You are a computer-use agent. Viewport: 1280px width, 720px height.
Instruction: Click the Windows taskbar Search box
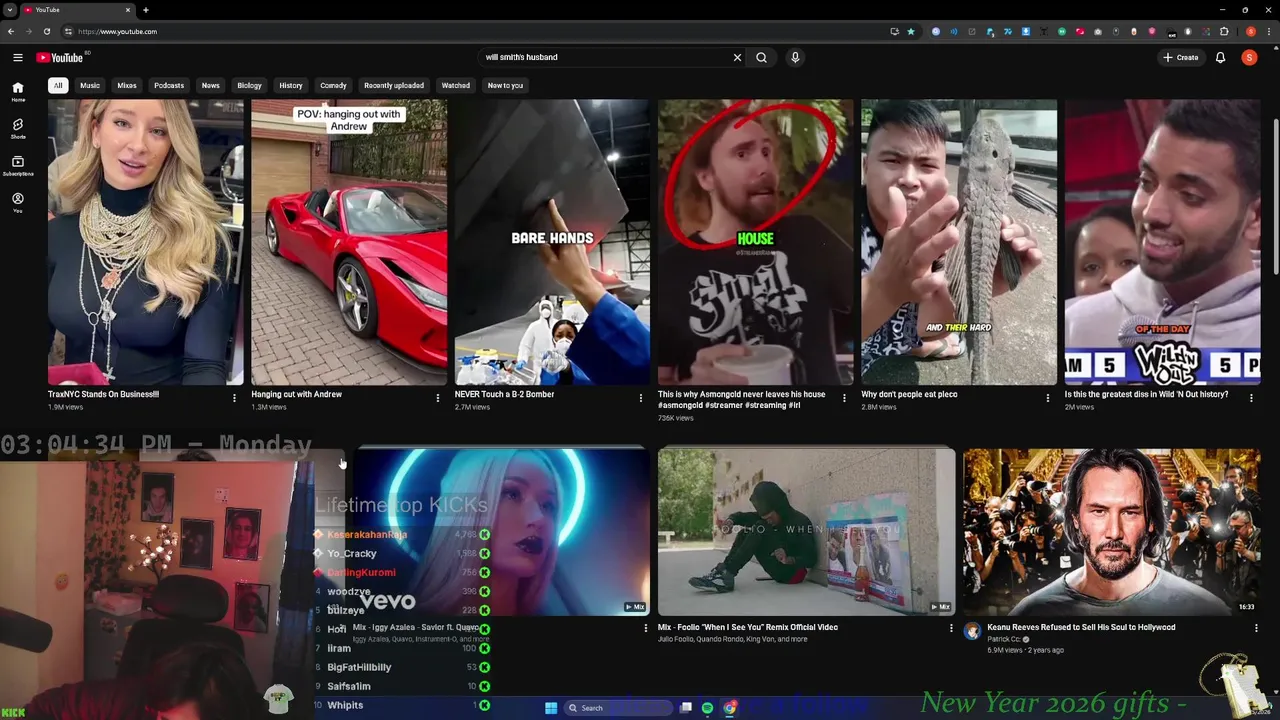point(618,708)
